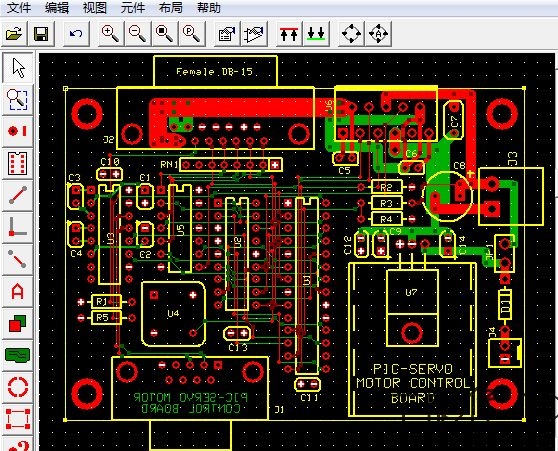Open the 帮助 menu
The width and height of the screenshot is (558, 451).
pyautogui.click(x=209, y=7)
